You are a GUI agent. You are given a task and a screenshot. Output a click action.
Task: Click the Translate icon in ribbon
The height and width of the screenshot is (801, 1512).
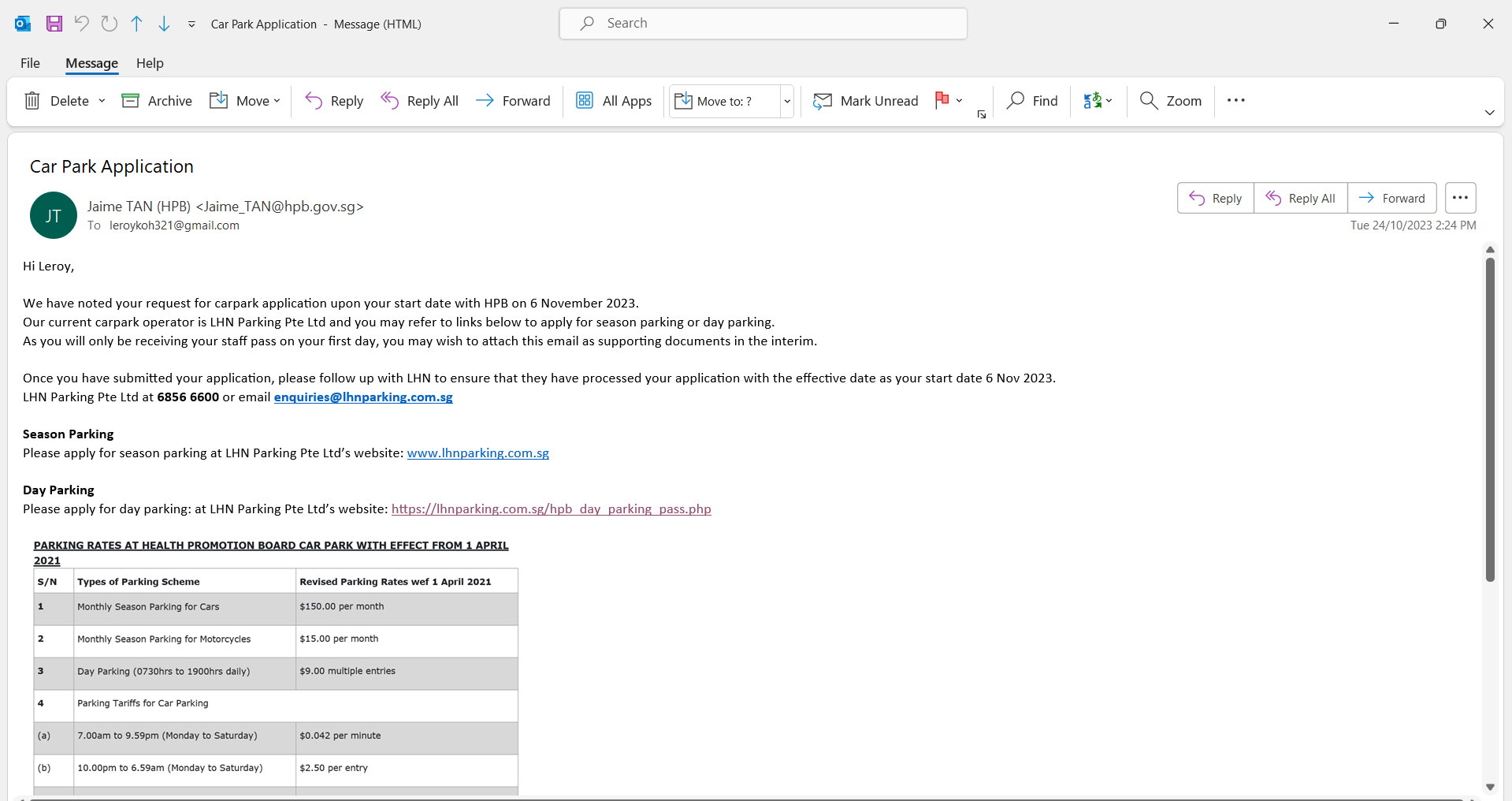tap(1092, 101)
